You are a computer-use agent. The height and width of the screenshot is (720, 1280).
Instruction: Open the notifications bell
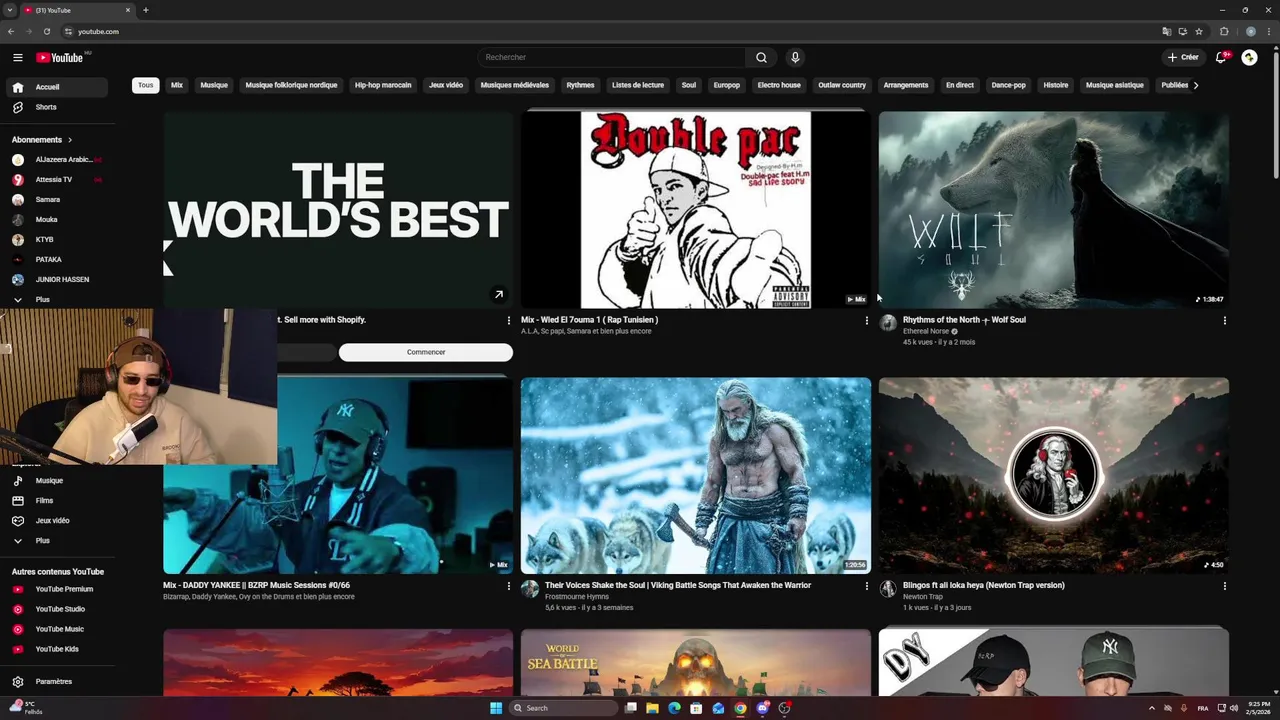coord(1220,57)
